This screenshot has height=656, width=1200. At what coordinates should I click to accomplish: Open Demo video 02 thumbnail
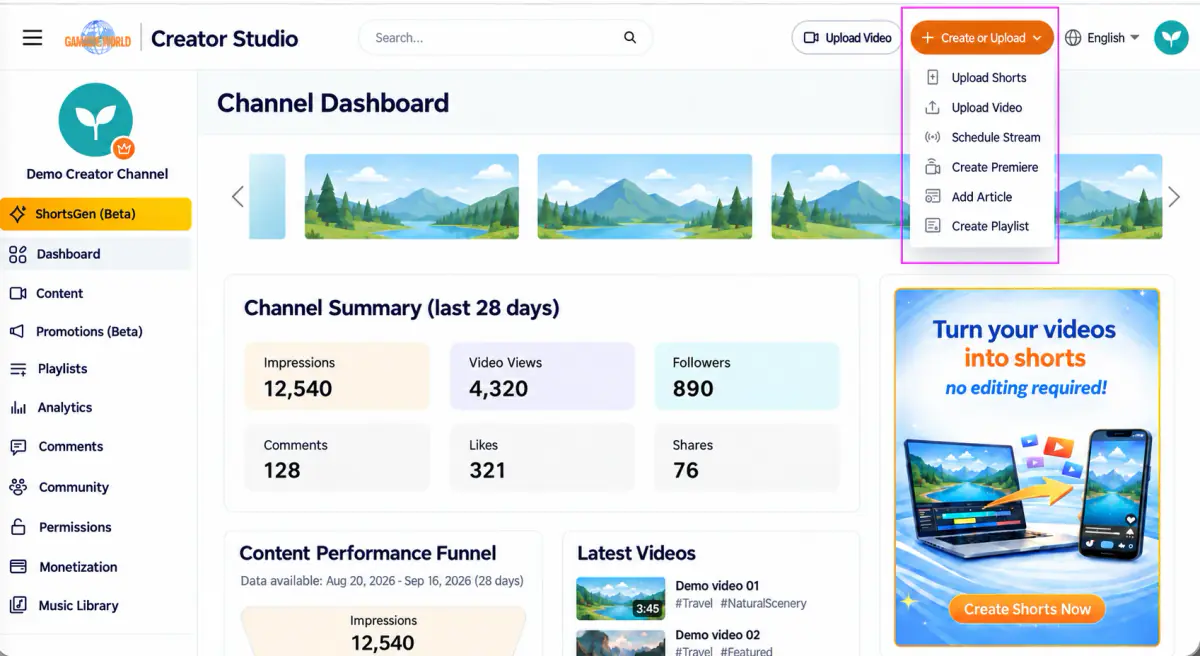coord(620,642)
